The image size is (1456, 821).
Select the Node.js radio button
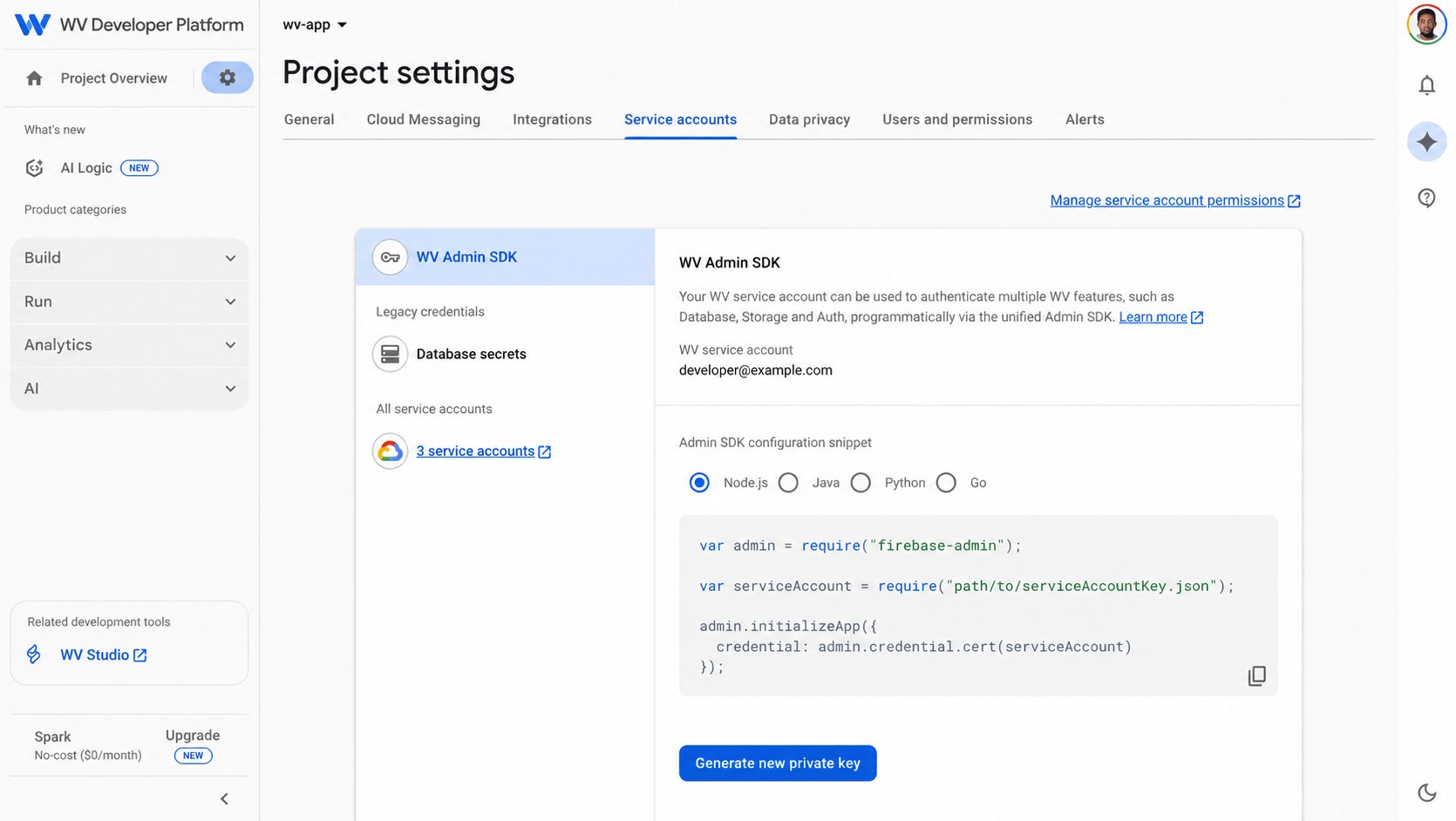699,483
